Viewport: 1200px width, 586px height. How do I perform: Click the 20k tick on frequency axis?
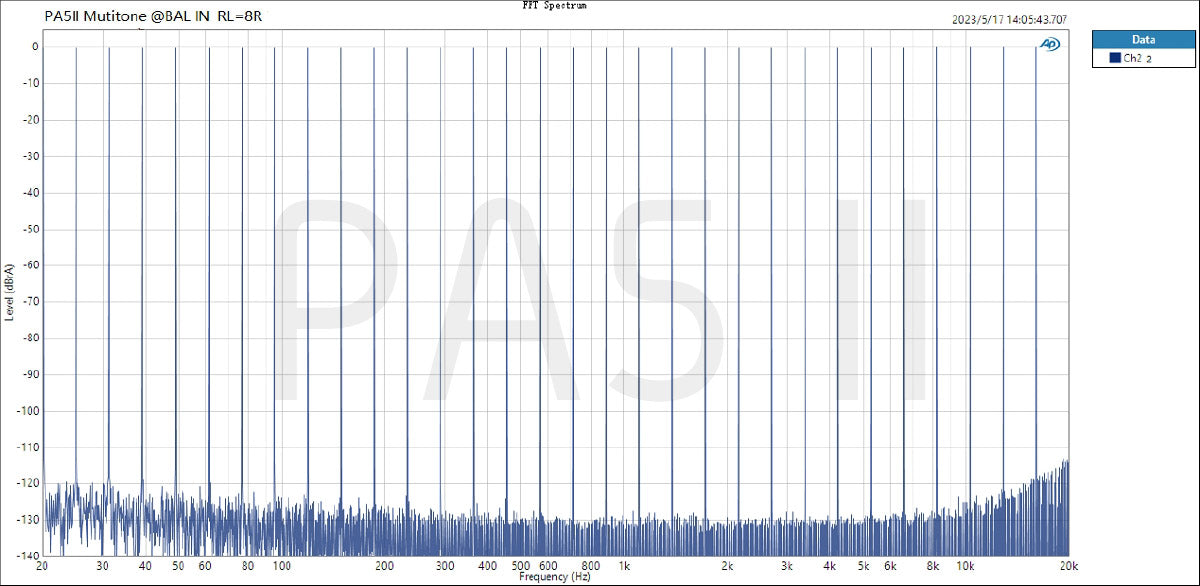(1069, 566)
